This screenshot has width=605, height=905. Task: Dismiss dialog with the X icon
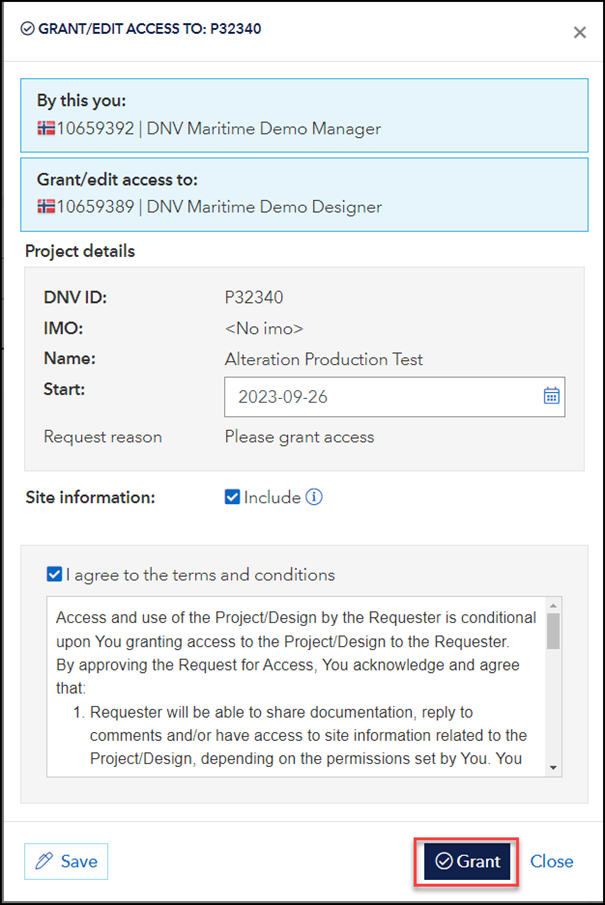[x=579, y=32]
